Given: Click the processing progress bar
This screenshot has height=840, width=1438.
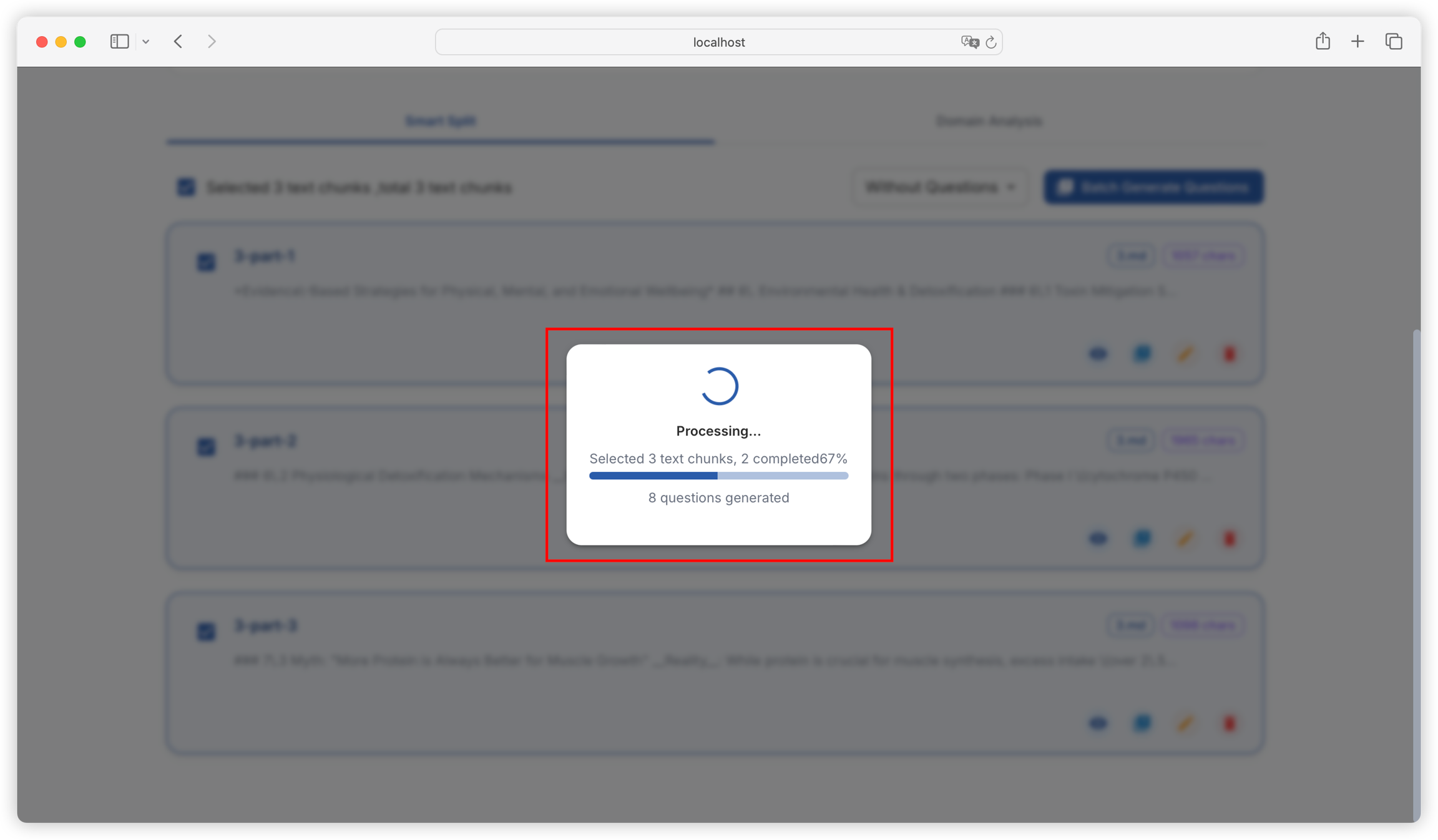Looking at the screenshot, I should [x=718, y=476].
